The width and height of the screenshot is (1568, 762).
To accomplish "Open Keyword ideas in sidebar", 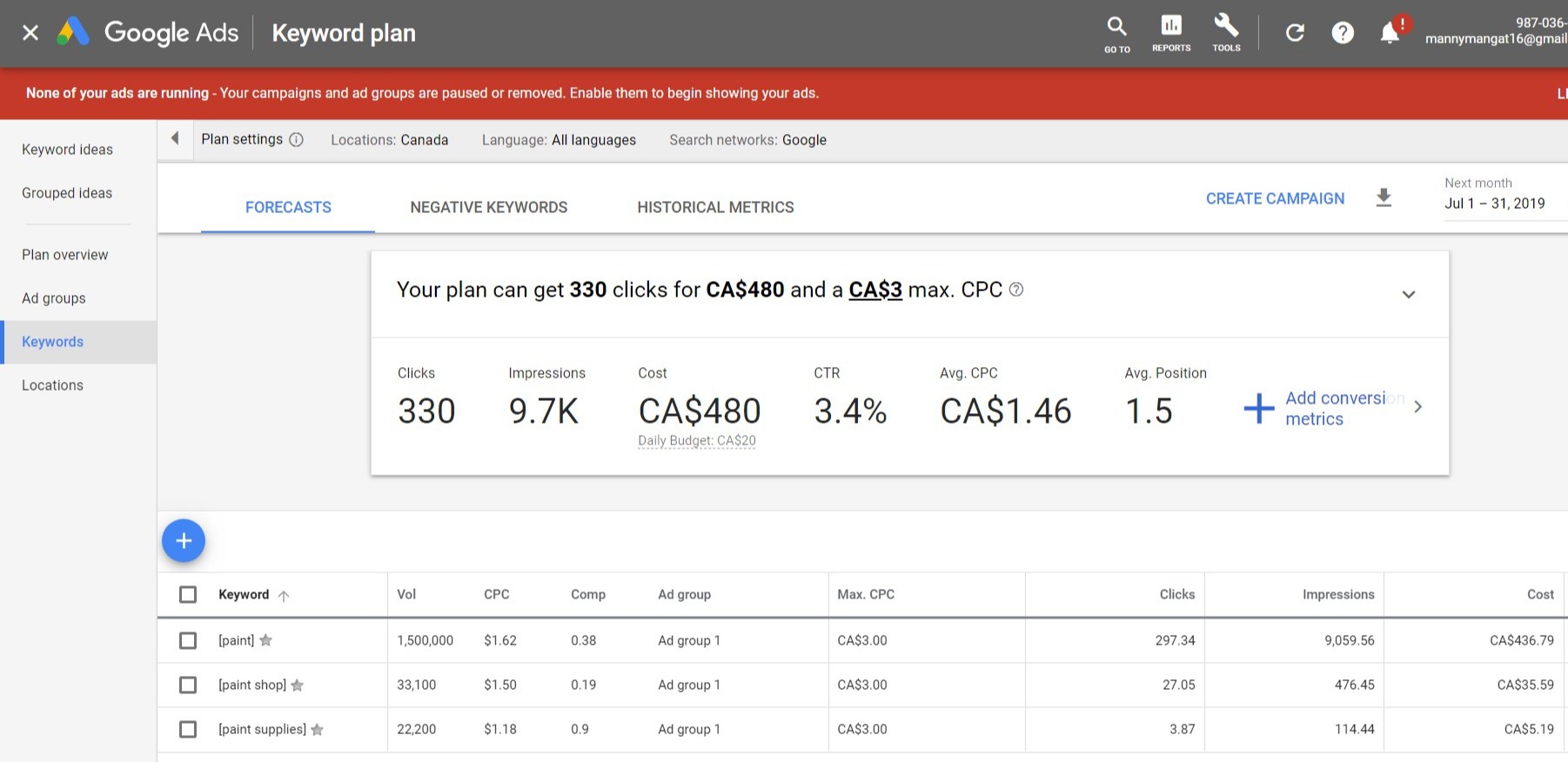I will coord(68,150).
